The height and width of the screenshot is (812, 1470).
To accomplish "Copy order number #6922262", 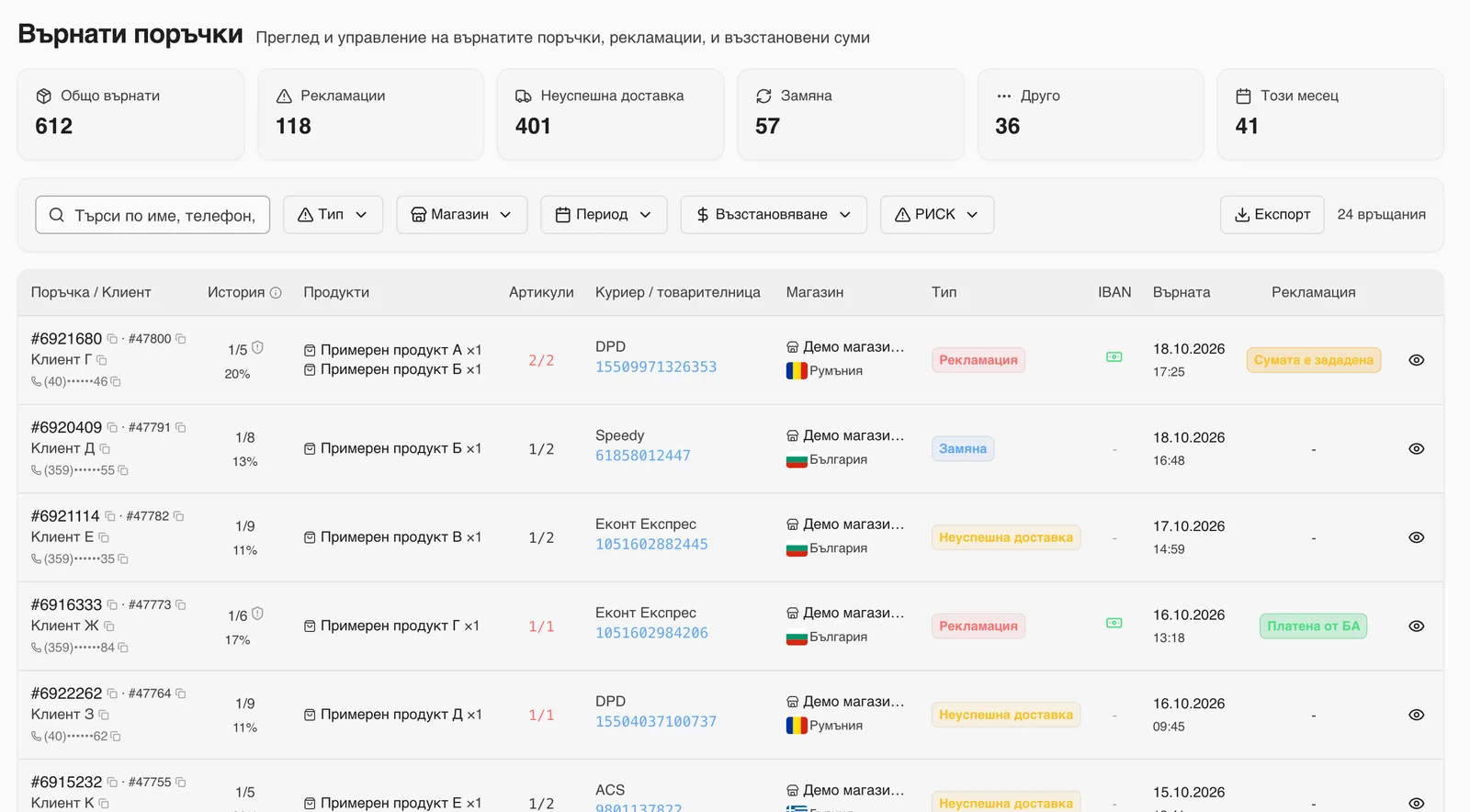I will pos(112,694).
